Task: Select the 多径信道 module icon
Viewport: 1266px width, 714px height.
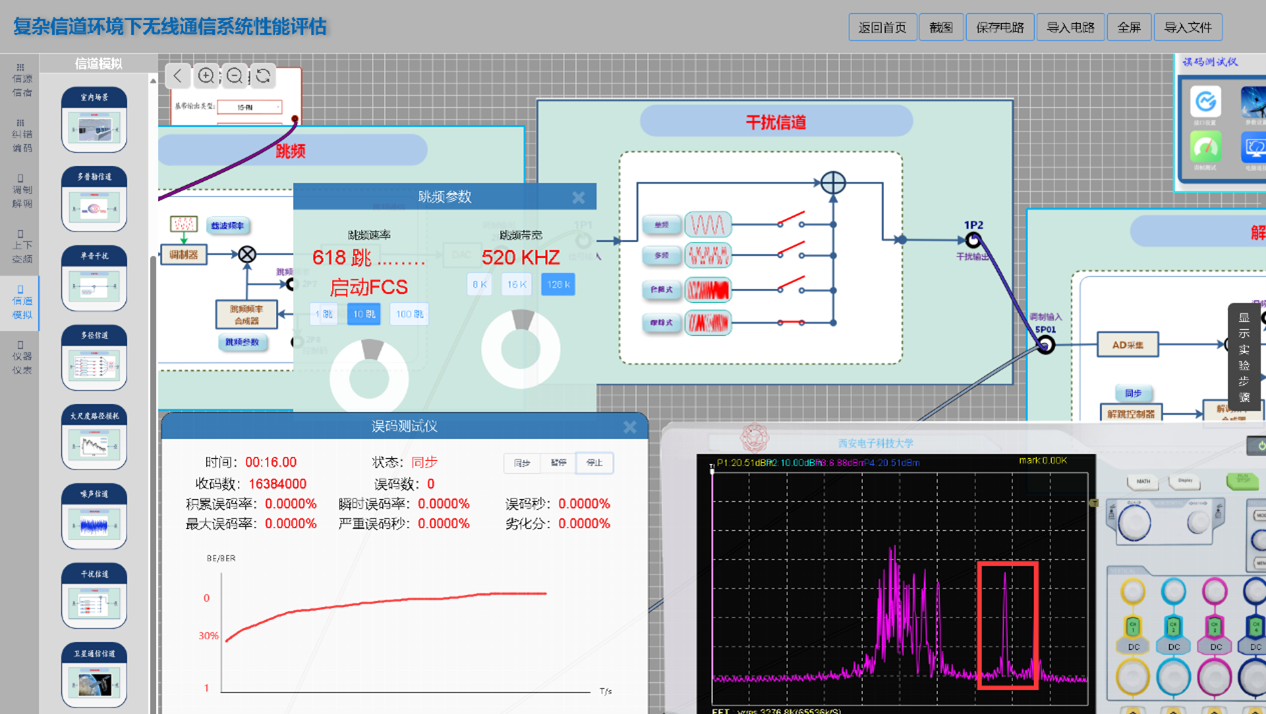Action: pos(94,358)
